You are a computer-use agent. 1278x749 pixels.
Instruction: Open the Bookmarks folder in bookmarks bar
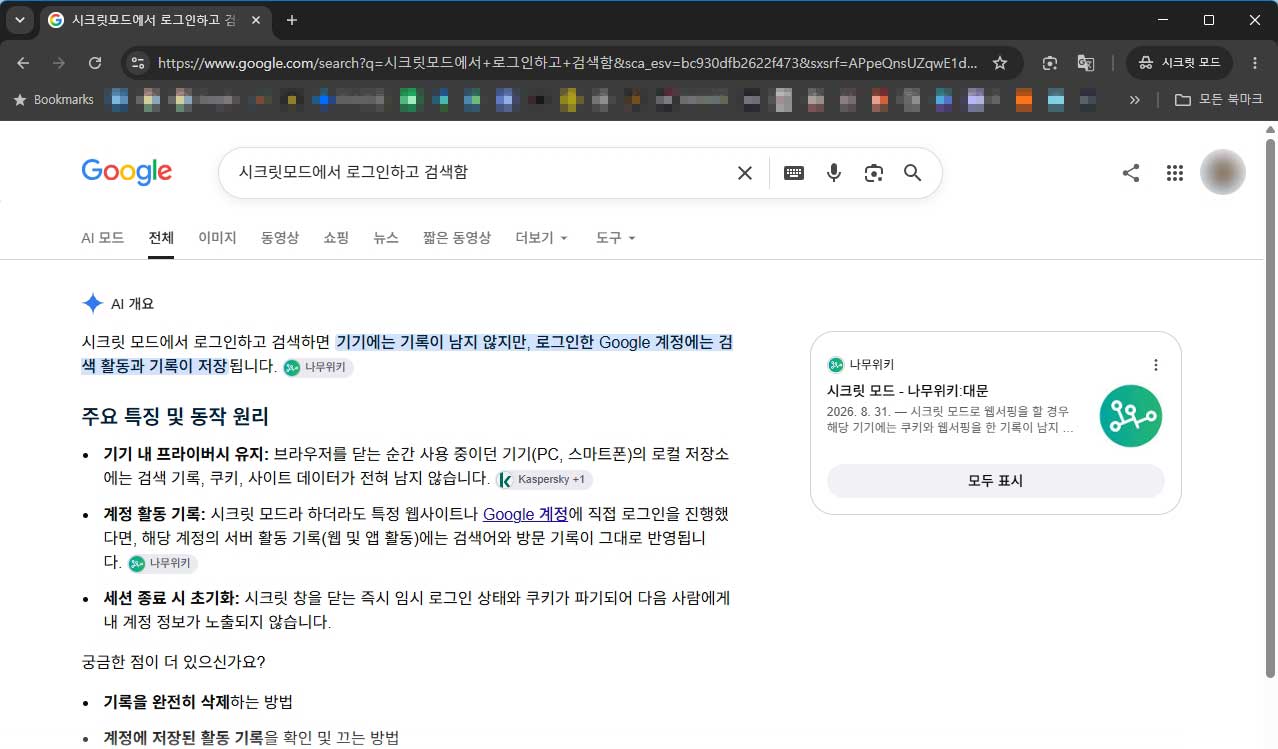pyautogui.click(x=53, y=100)
